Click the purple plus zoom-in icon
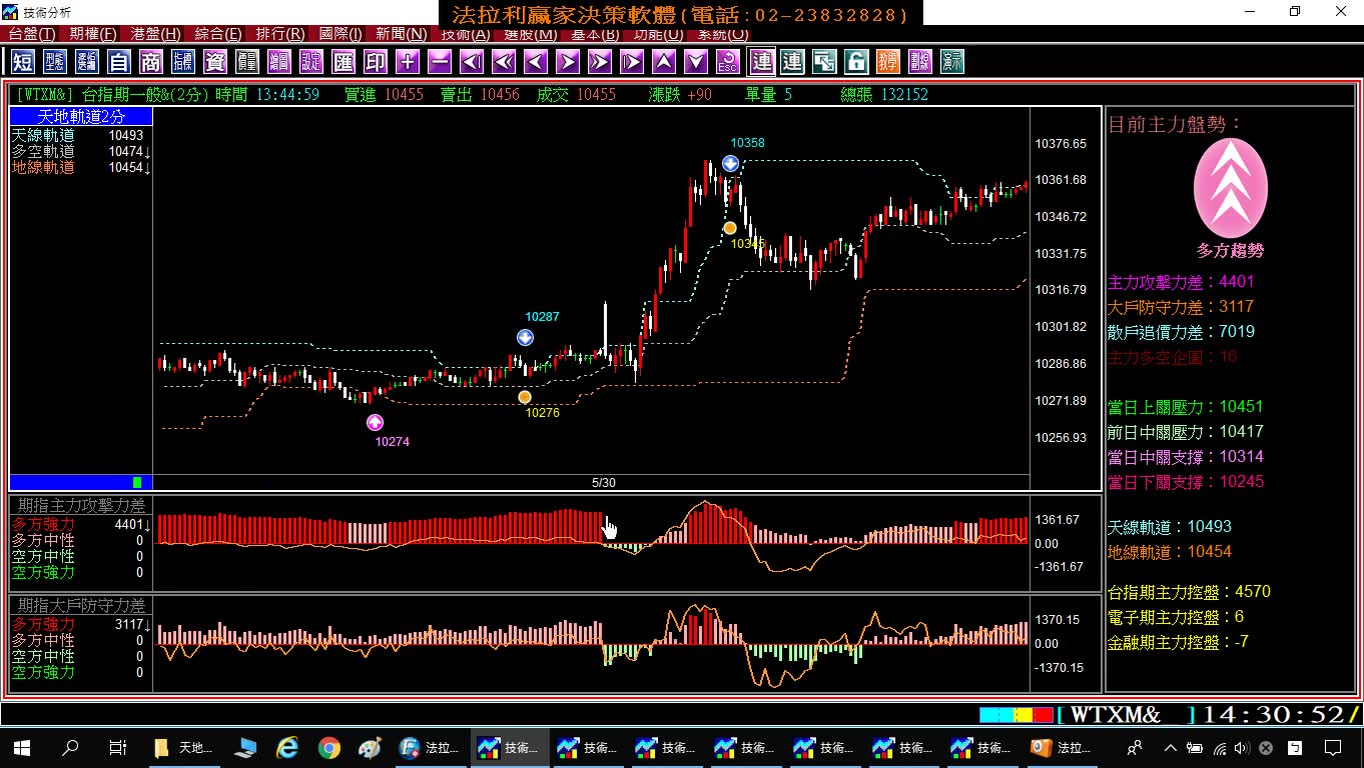 pyautogui.click(x=407, y=62)
